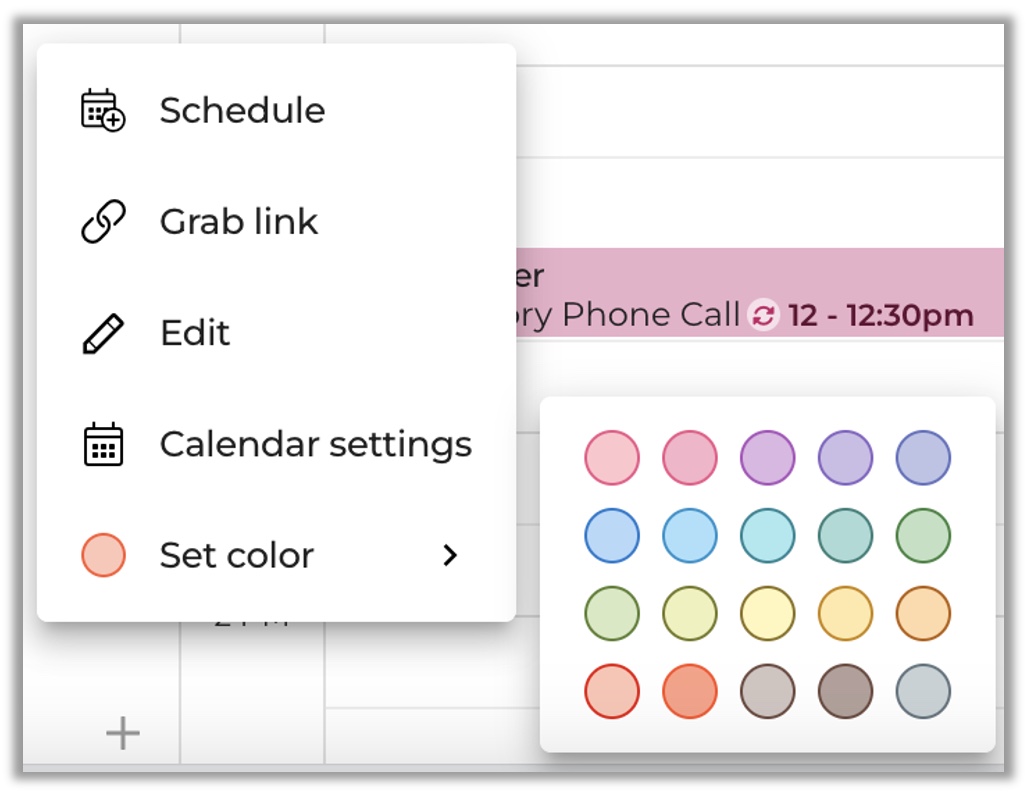Viewport: 1030px width, 800px height.
Task: Click the Schedule calendar-plus icon
Action: pyautogui.click(x=102, y=110)
